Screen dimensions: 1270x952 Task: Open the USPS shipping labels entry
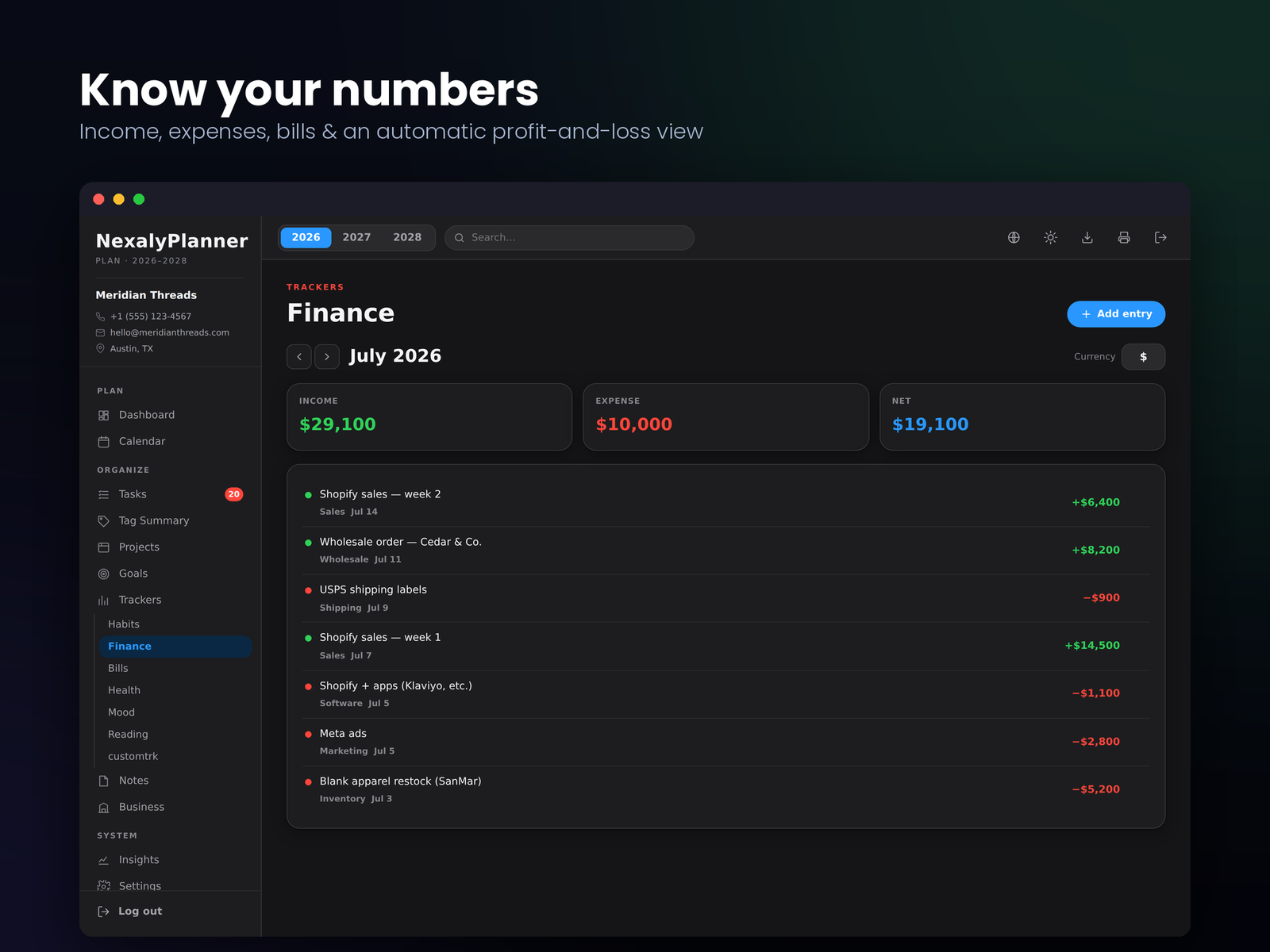point(725,598)
